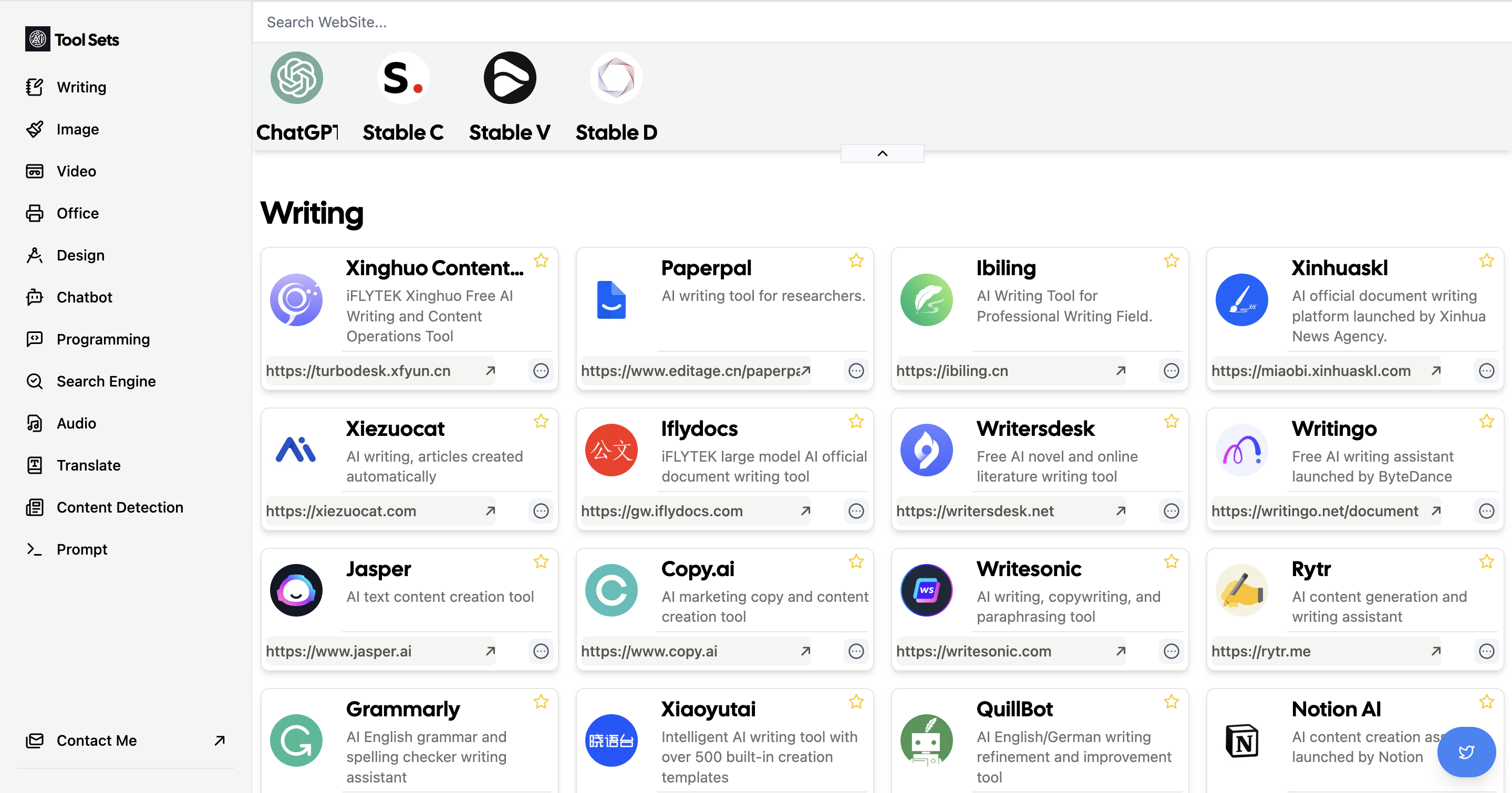Select the Content Detection icon
This screenshot has width=1512, height=793.
(35, 507)
